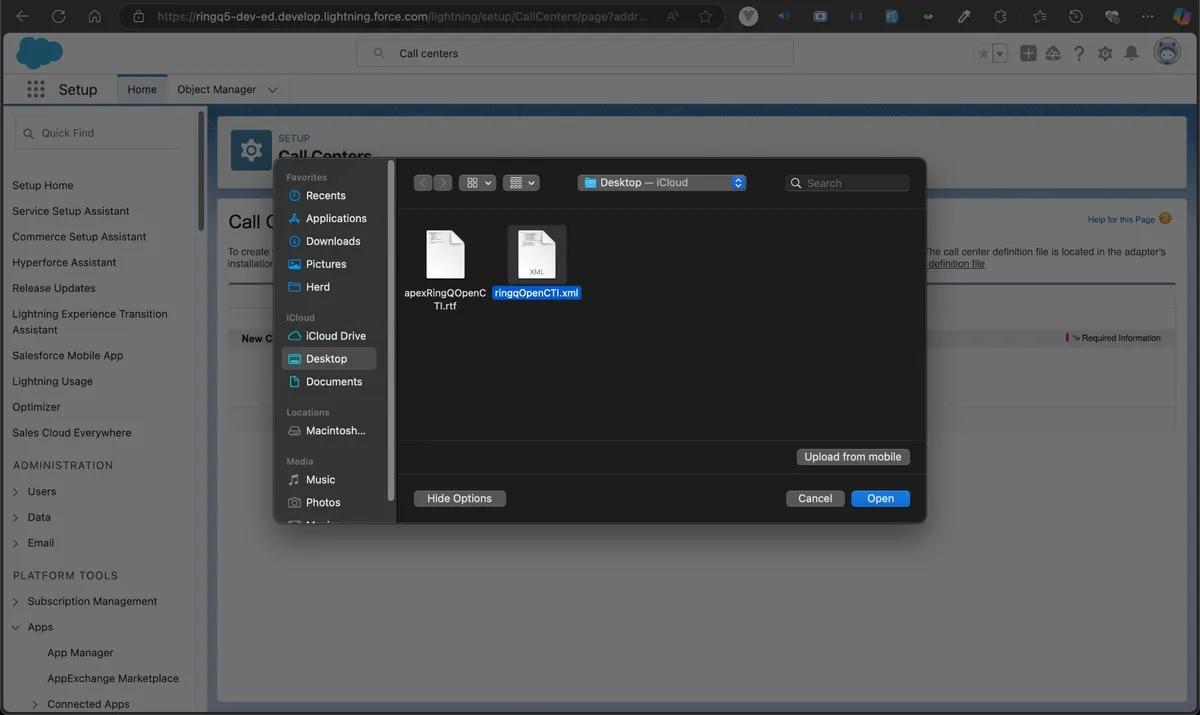Viewport: 1200px width, 715px height.
Task: Change file dialog icon view mode
Action: (x=477, y=183)
